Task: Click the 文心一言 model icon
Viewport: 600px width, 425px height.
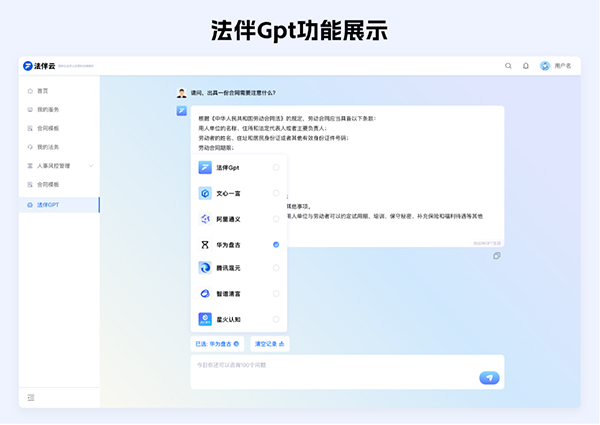Action: pos(205,193)
